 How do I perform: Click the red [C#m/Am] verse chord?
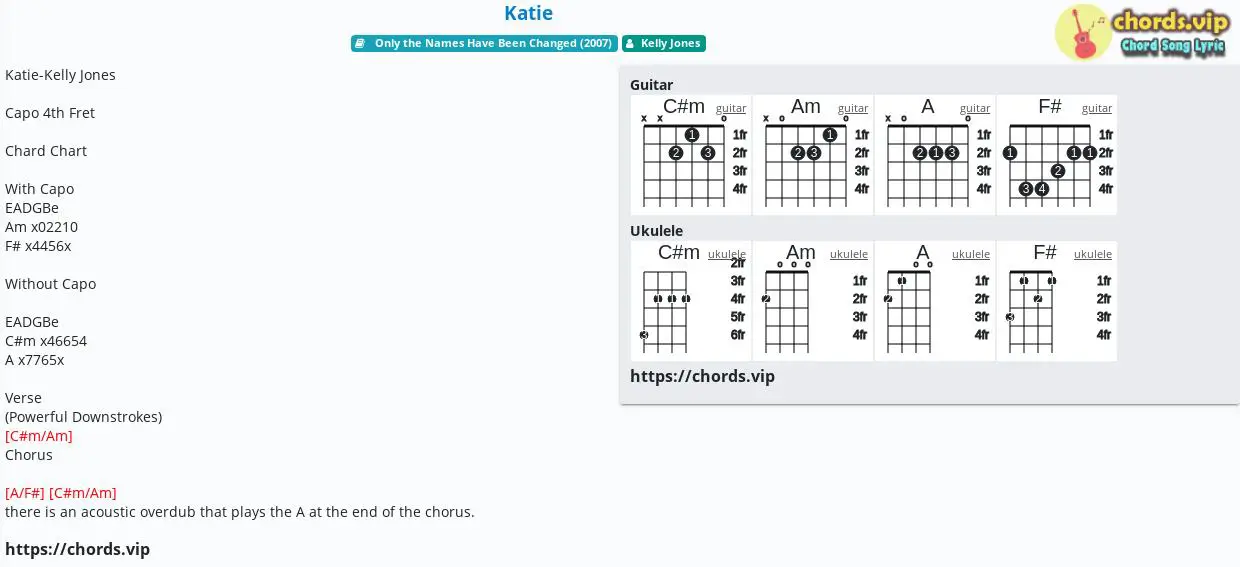point(39,436)
